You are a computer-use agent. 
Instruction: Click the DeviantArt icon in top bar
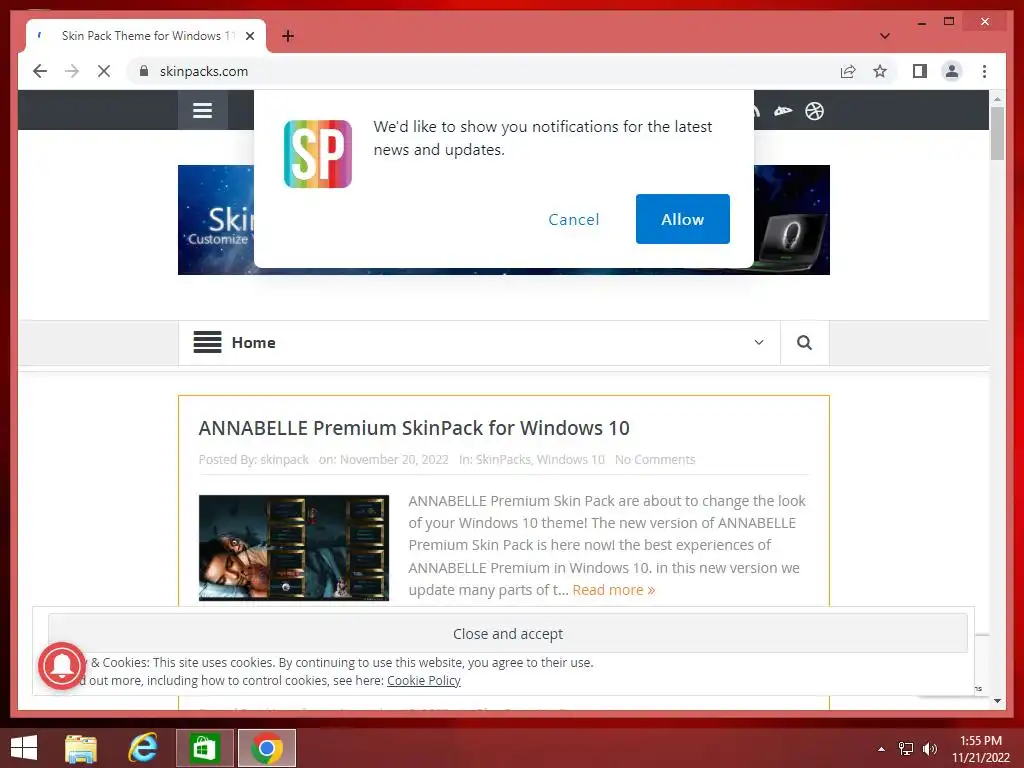(x=783, y=111)
